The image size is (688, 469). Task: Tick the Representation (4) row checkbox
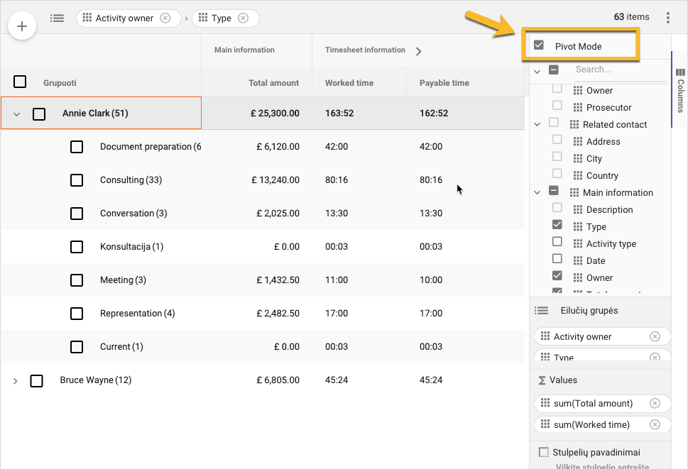coord(77,313)
